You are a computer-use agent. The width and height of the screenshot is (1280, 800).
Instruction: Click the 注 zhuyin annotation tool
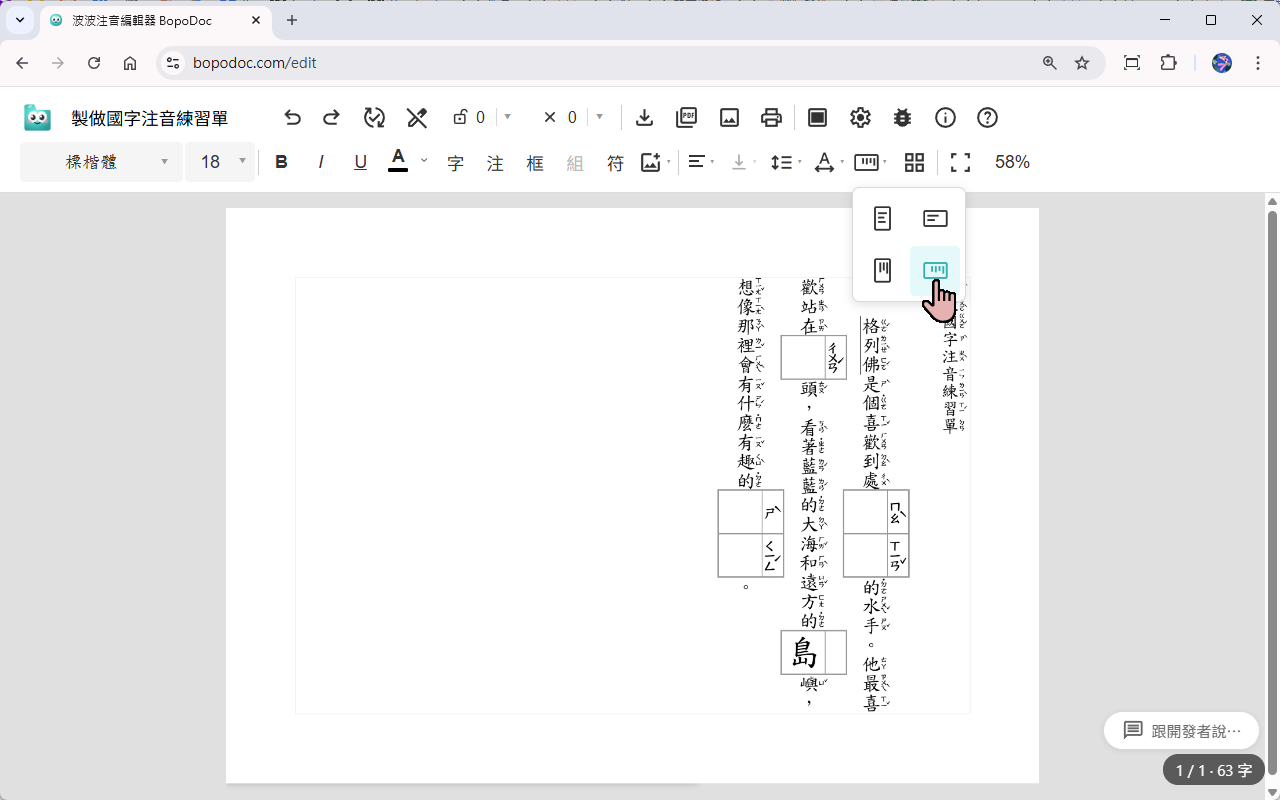pos(495,162)
